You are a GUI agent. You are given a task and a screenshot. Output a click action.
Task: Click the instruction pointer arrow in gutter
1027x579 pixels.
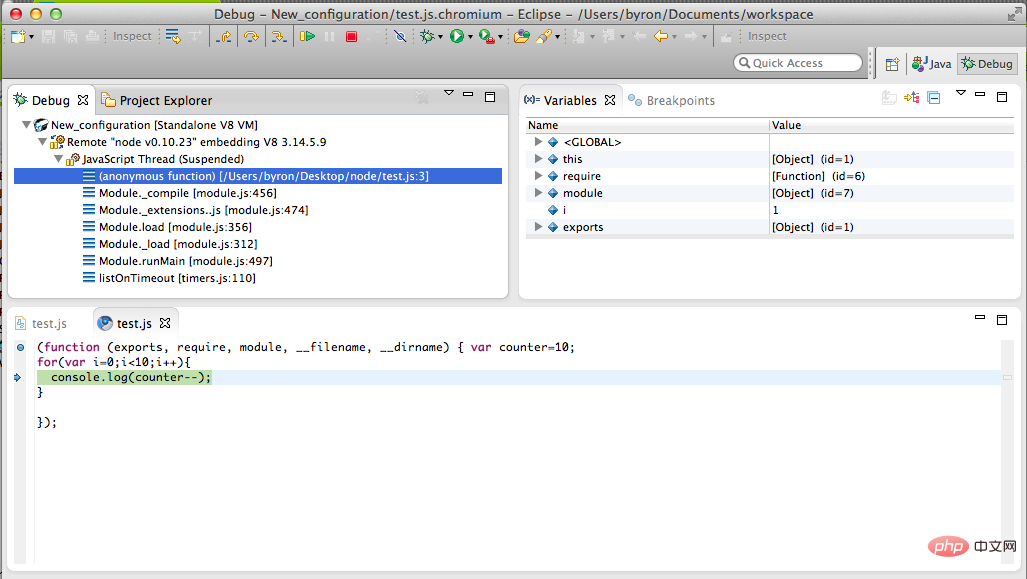(18, 377)
